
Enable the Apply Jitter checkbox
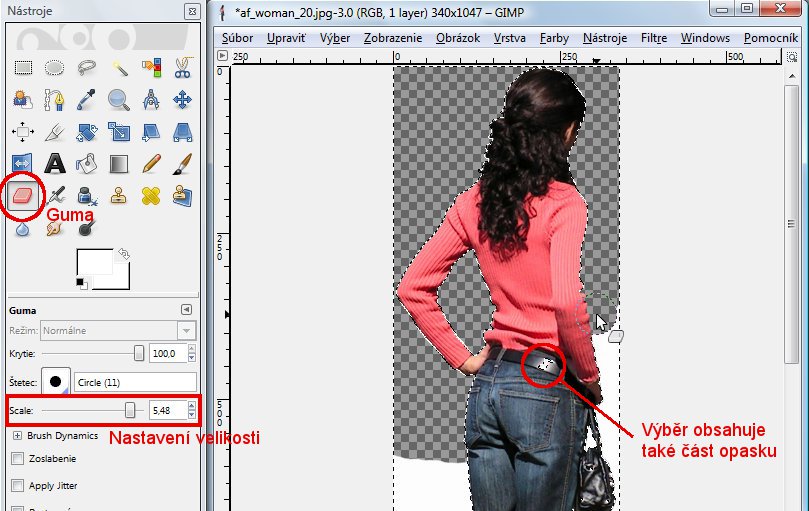18,486
